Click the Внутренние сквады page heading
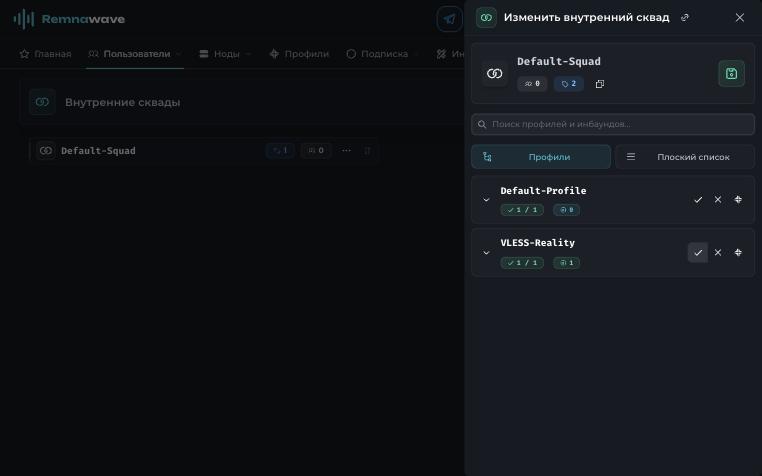 coord(122,103)
